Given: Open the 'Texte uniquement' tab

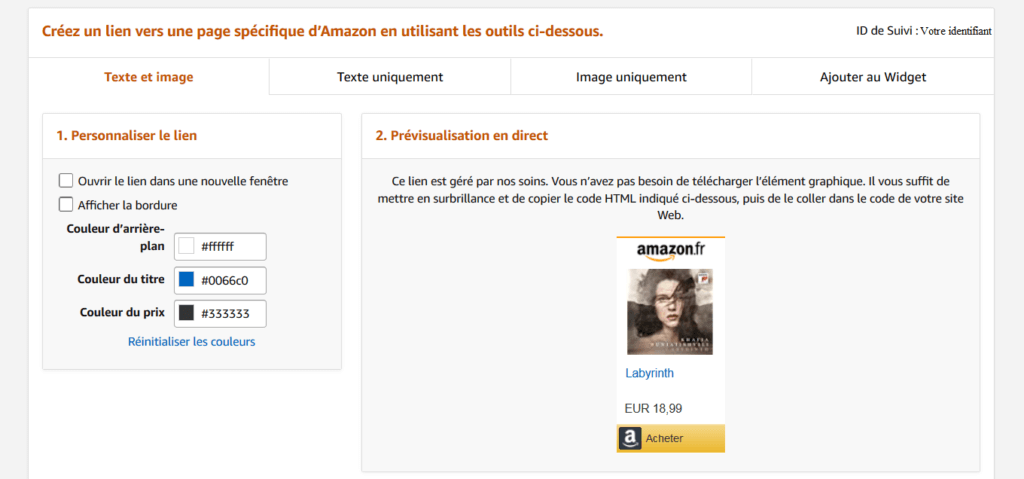Looking at the screenshot, I should (390, 77).
